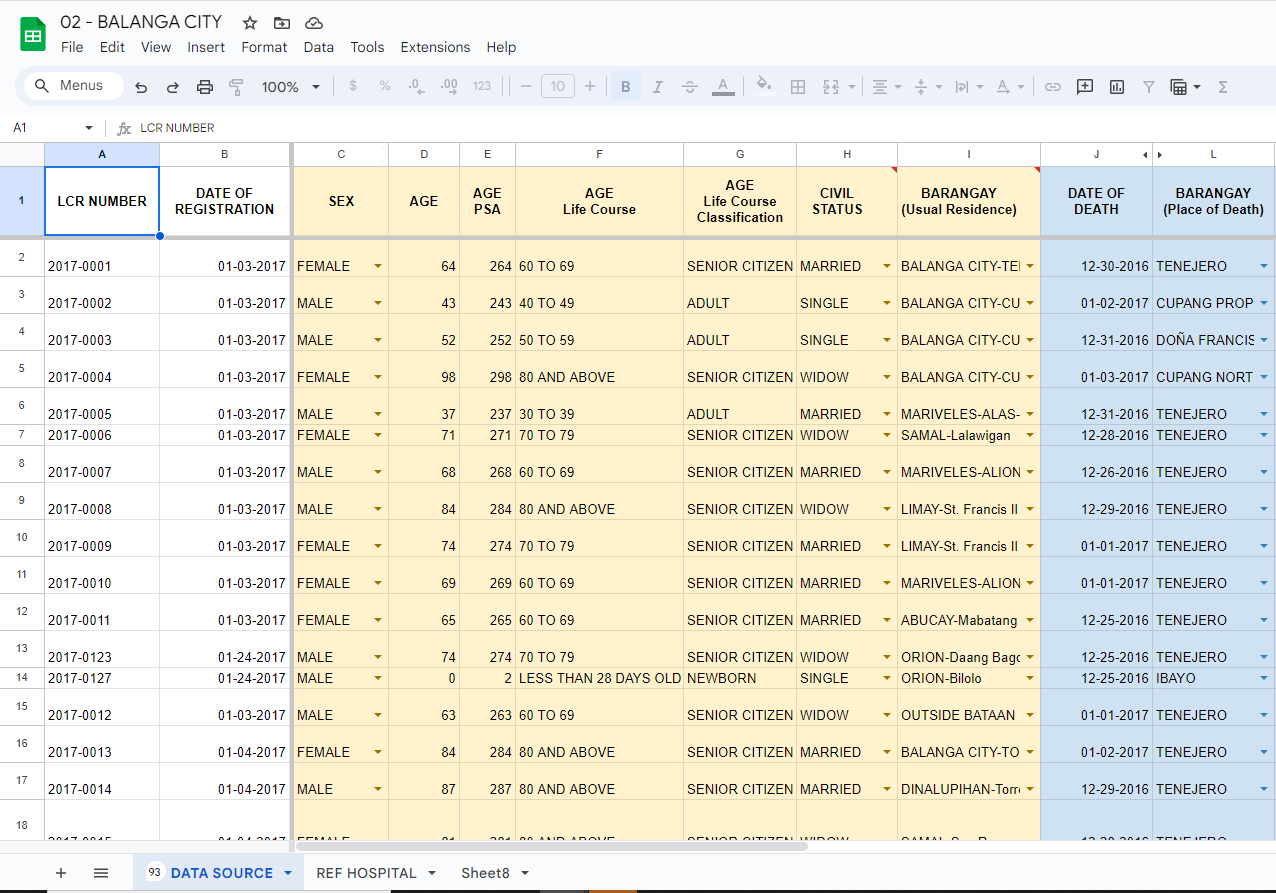
Task: Star this BALANGA CITY document
Action: click(x=250, y=23)
